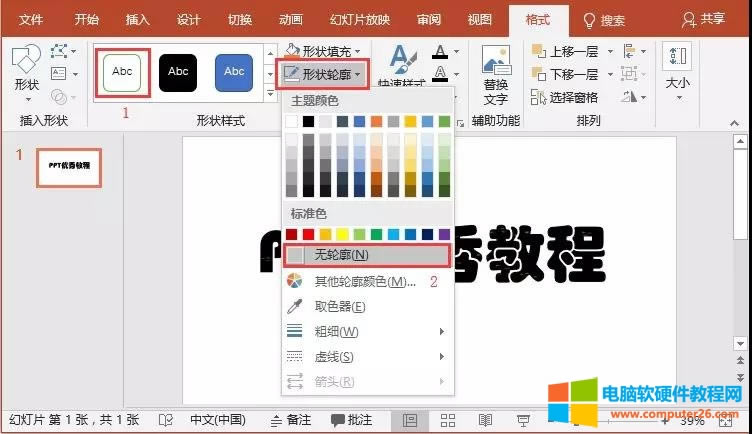The image size is (752, 434).
Task: Open reading view from status bar
Action: click(x=486, y=419)
